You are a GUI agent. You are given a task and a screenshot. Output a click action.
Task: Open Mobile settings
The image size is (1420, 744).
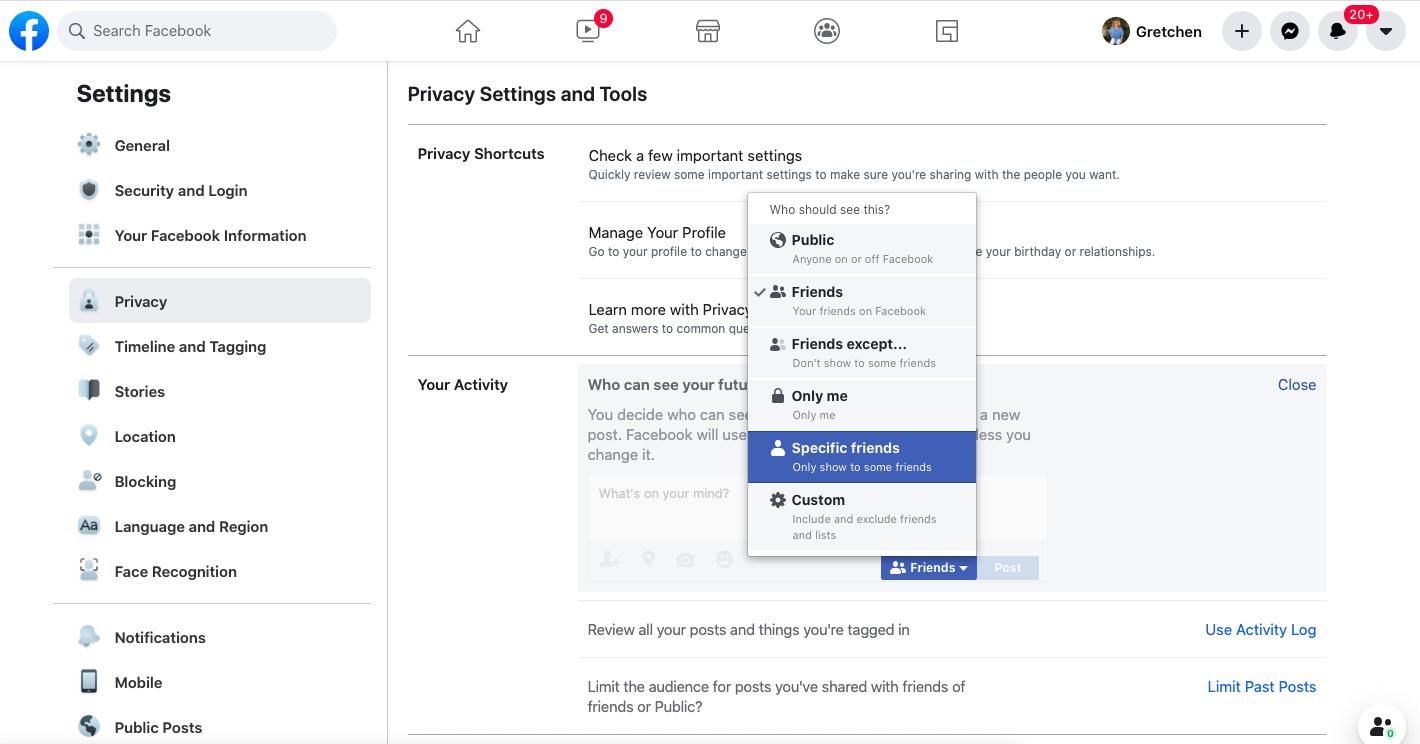coord(220,682)
